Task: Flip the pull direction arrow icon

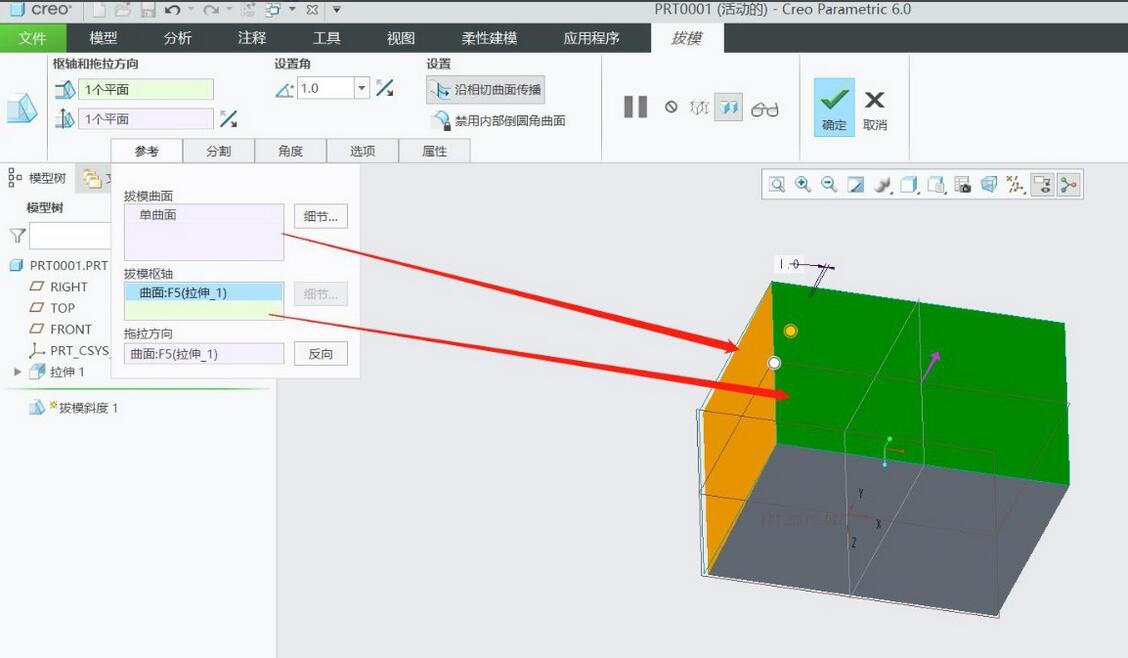Action: 229,119
